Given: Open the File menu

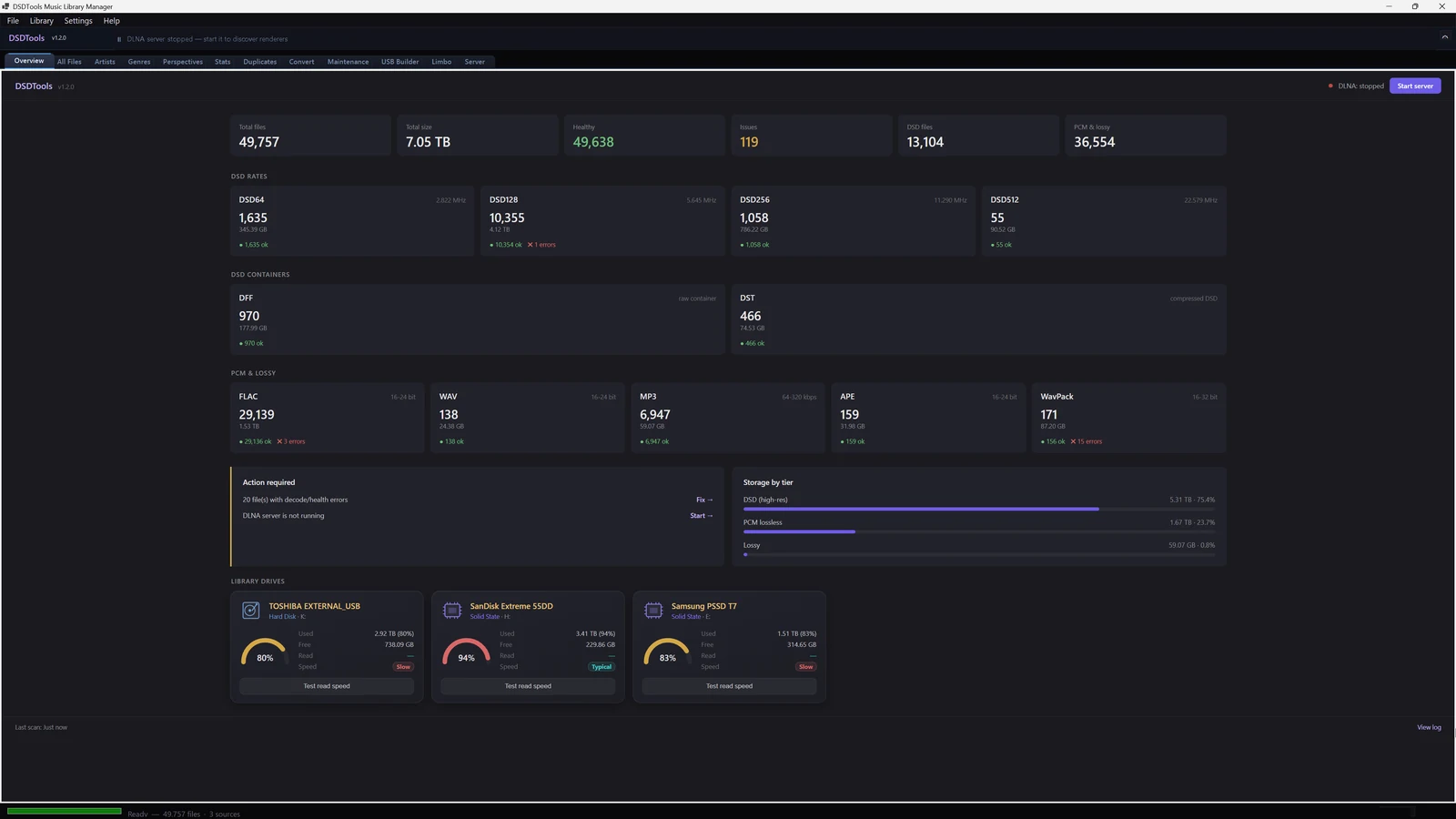Looking at the screenshot, I should click(13, 21).
